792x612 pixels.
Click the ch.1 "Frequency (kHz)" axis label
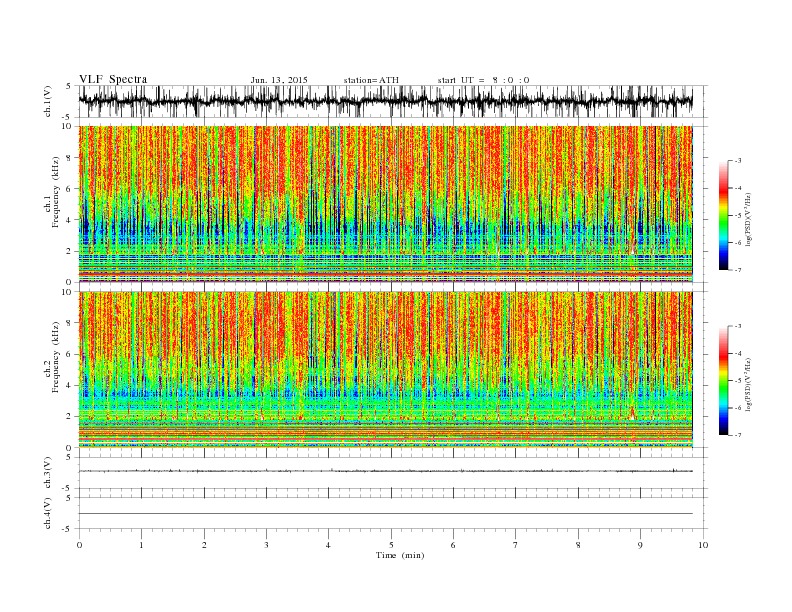click(x=56, y=192)
